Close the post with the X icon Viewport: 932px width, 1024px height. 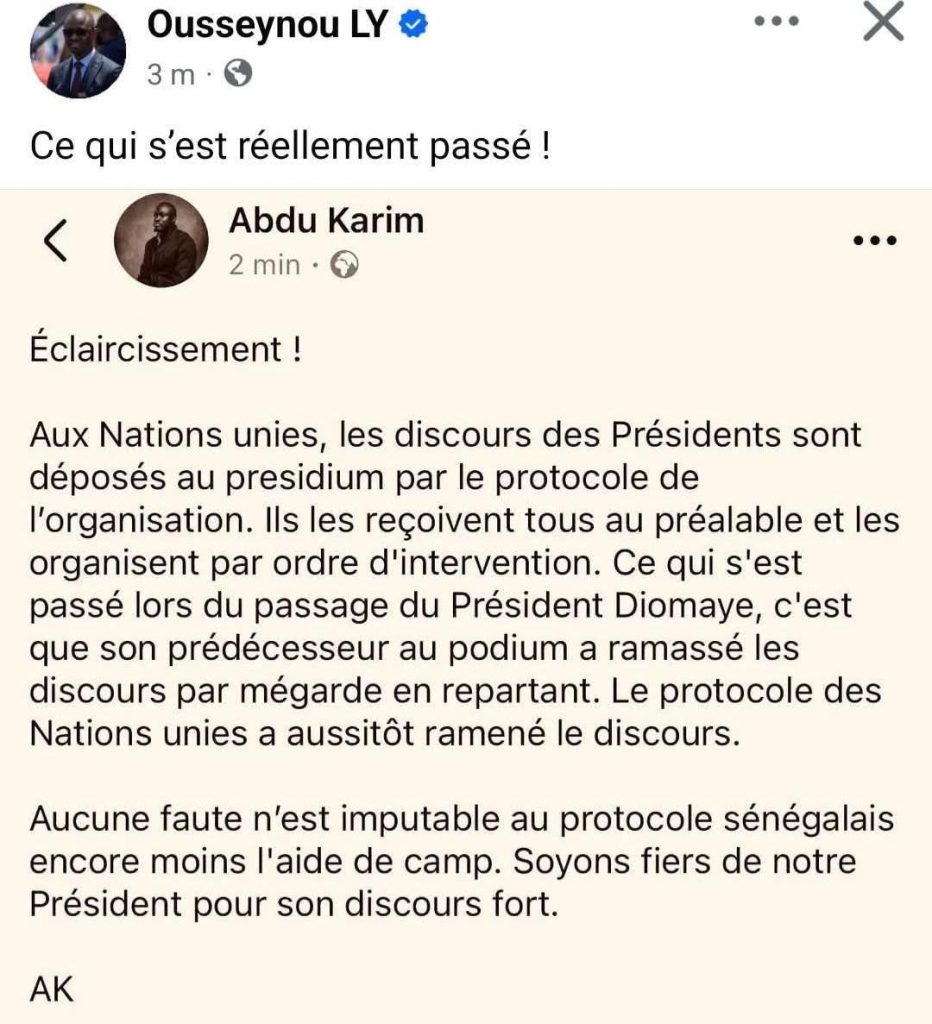point(882,24)
